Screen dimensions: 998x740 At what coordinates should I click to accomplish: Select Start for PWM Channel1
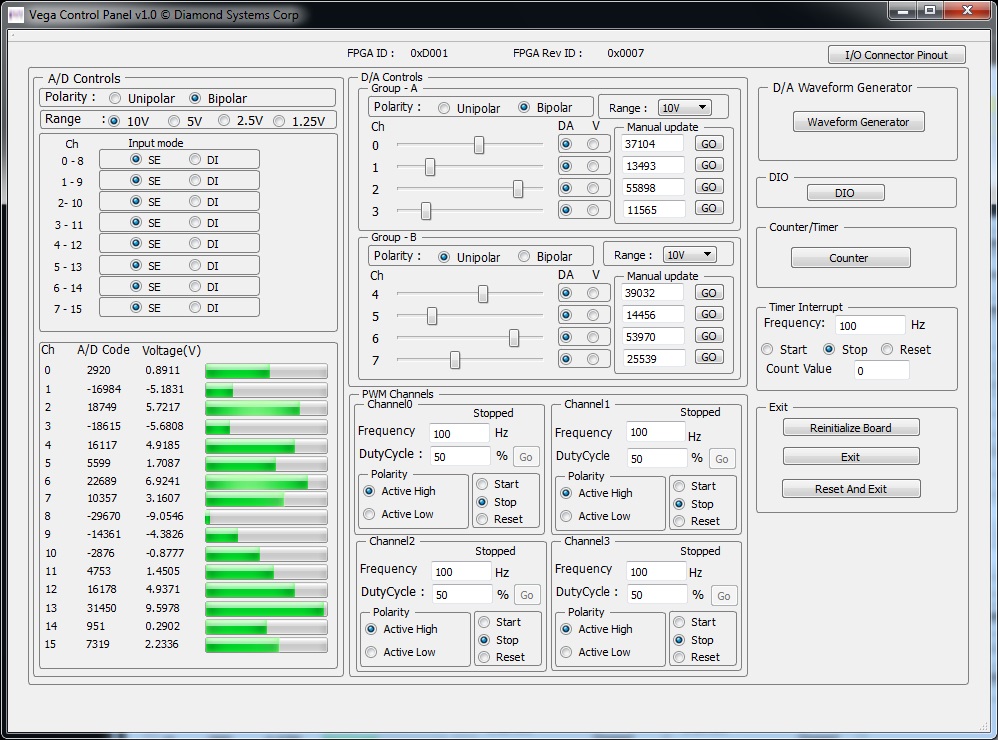pyautogui.click(x=679, y=486)
